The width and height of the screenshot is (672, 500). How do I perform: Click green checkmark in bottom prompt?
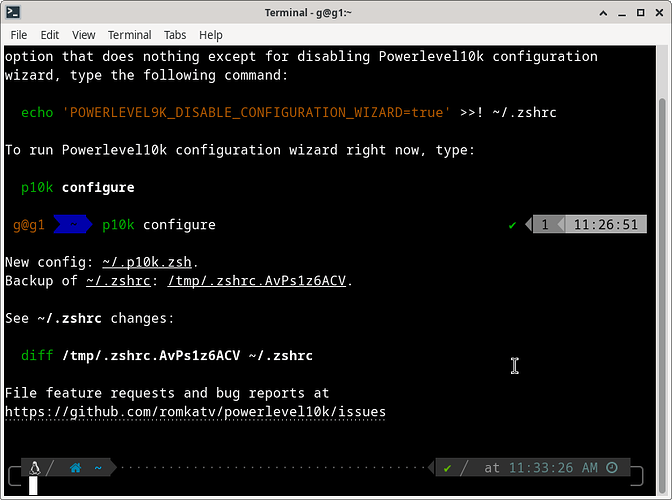pos(447,468)
